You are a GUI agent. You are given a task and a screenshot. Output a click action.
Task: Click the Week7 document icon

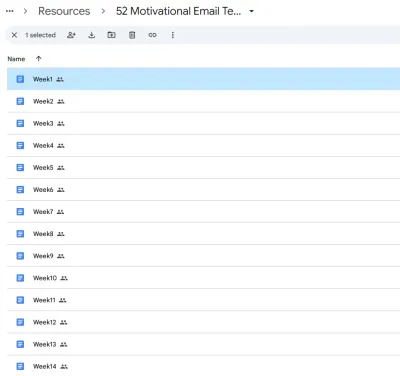point(20,212)
